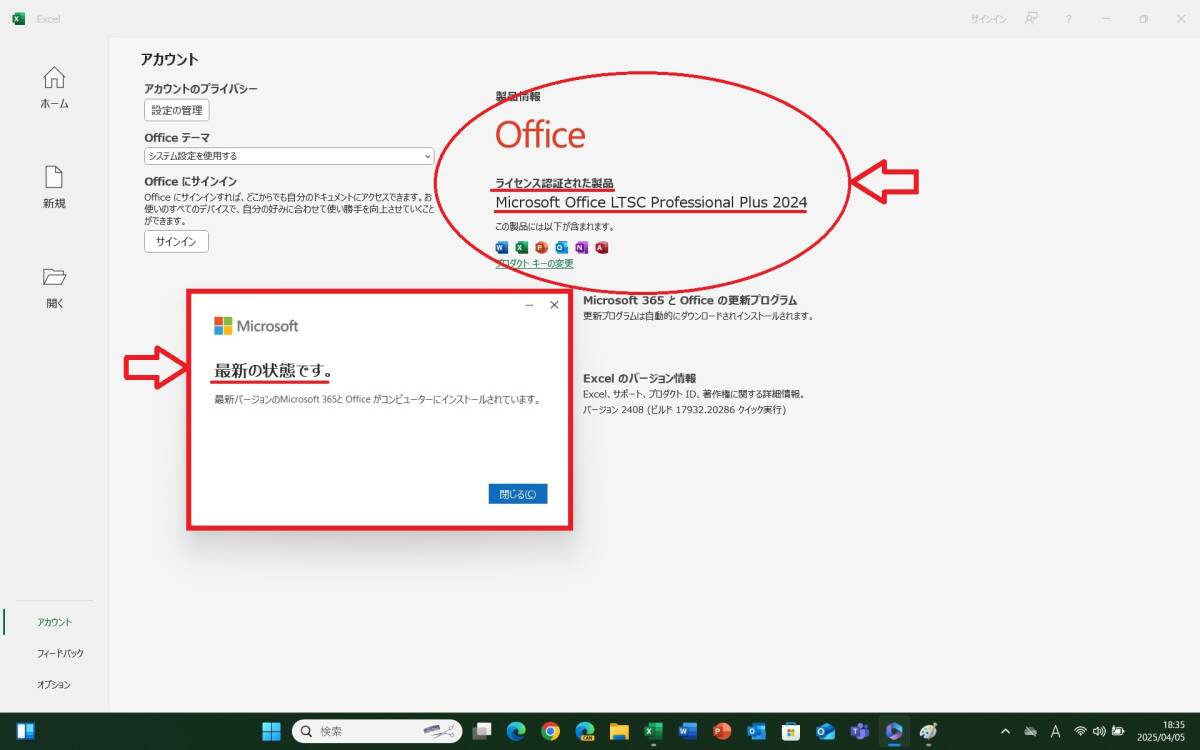Click 閉じる in the Microsoft update dialog
Image resolution: width=1200 pixels, height=750 pixels.
pyautogui.click(x=518, y=494)
